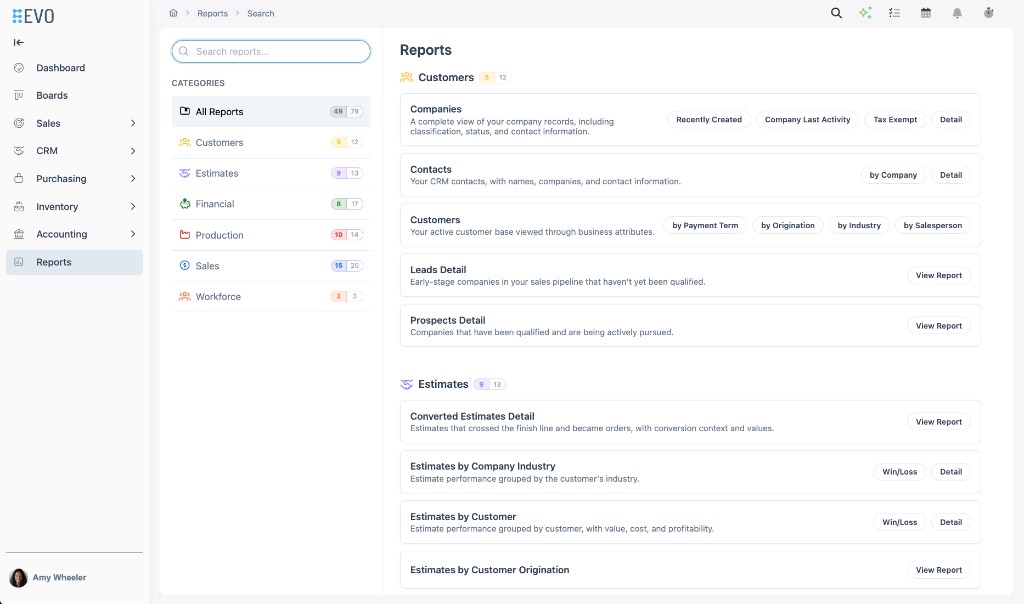Open the task checklist icon

point(895,13)
